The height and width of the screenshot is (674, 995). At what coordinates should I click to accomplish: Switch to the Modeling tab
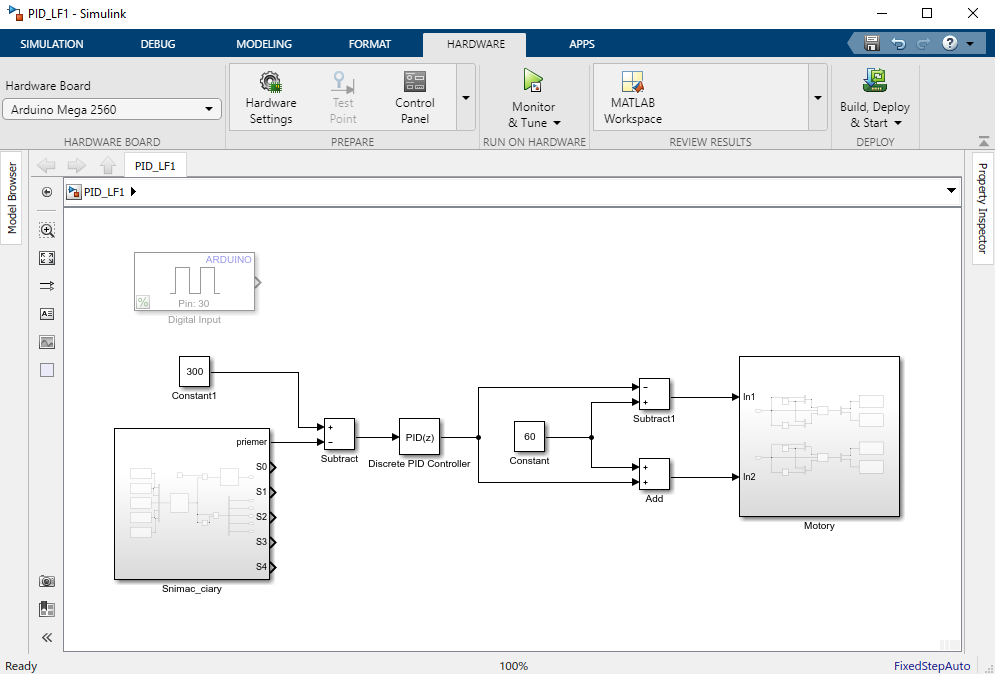tap(264, 44)
